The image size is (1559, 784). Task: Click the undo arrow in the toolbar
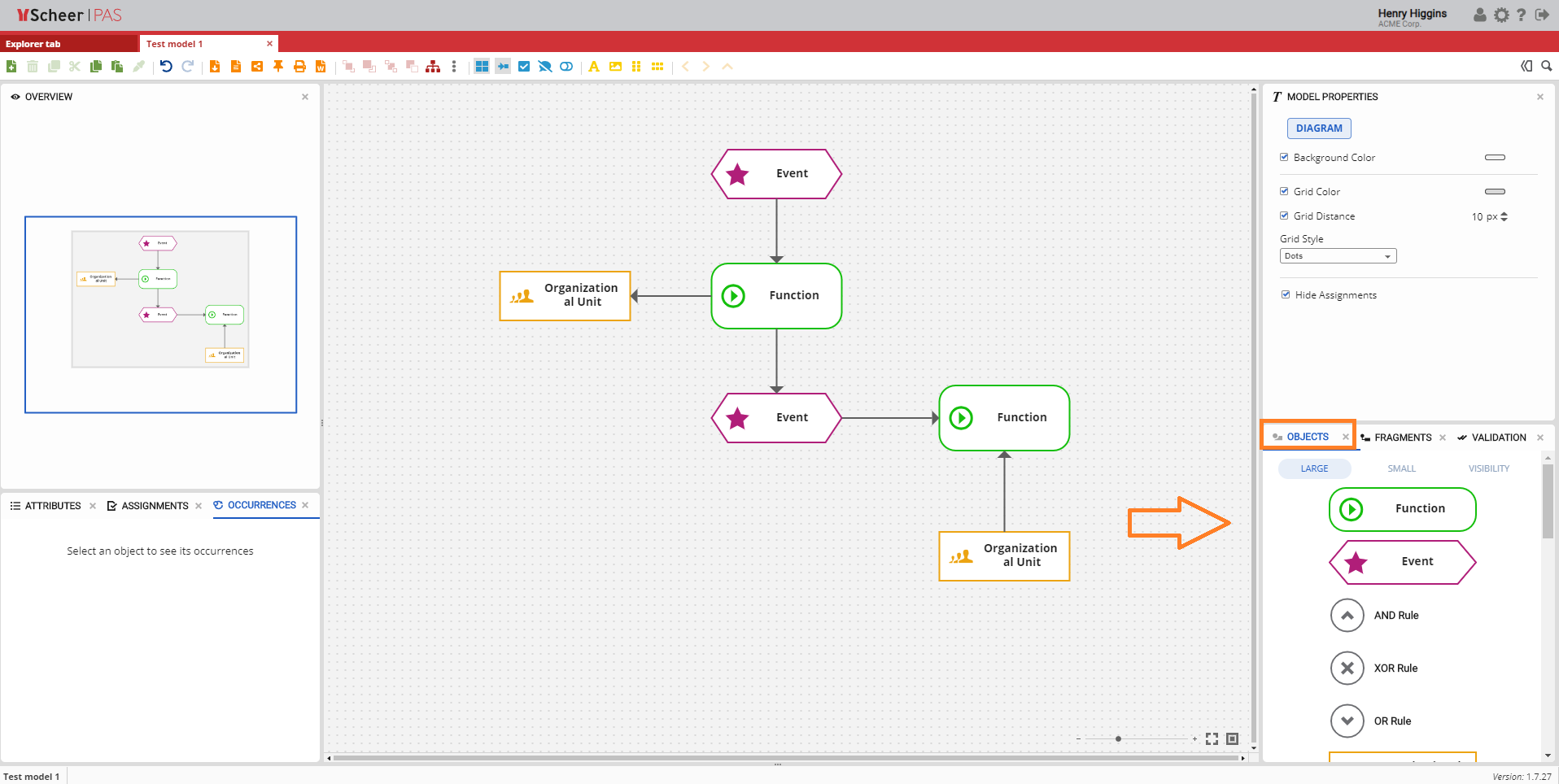tap(166, 67)
